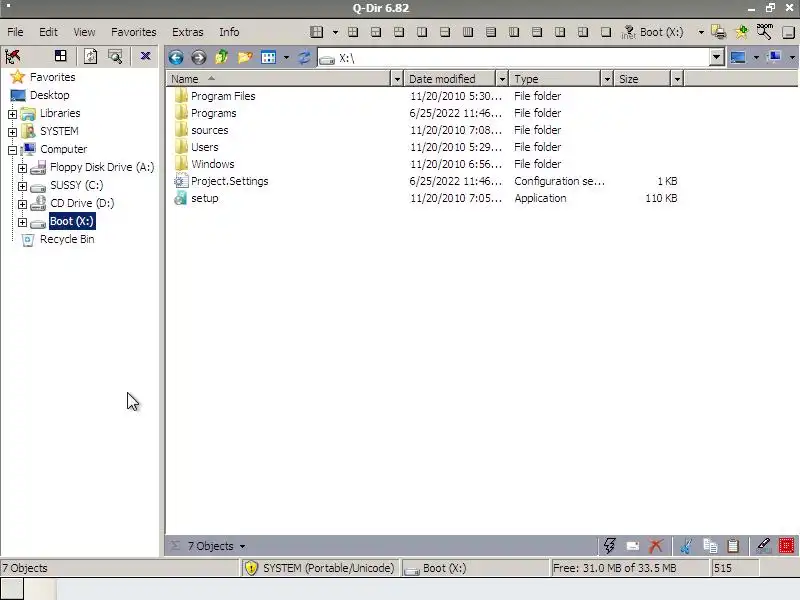Click the star add-favorite toolbar icon

741,32
